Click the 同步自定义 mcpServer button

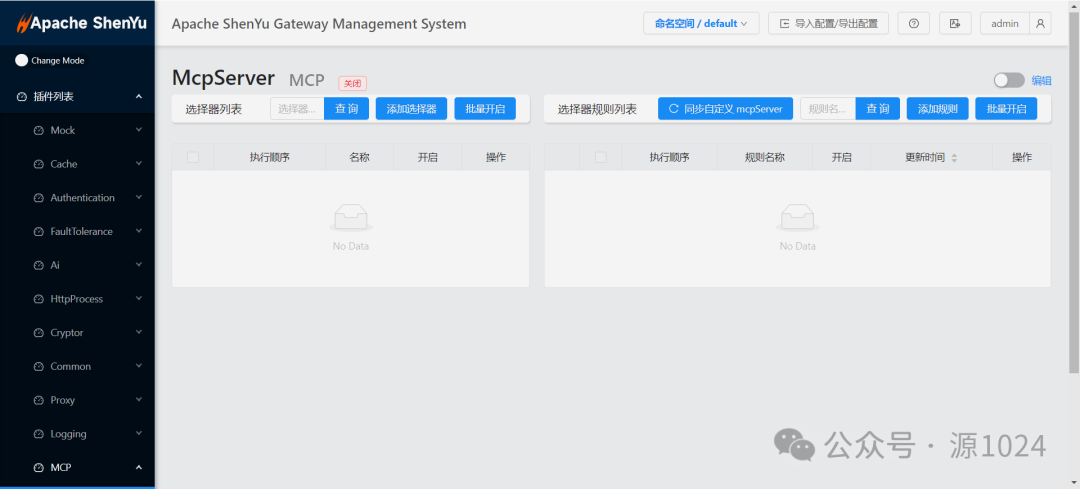point(725,109)
